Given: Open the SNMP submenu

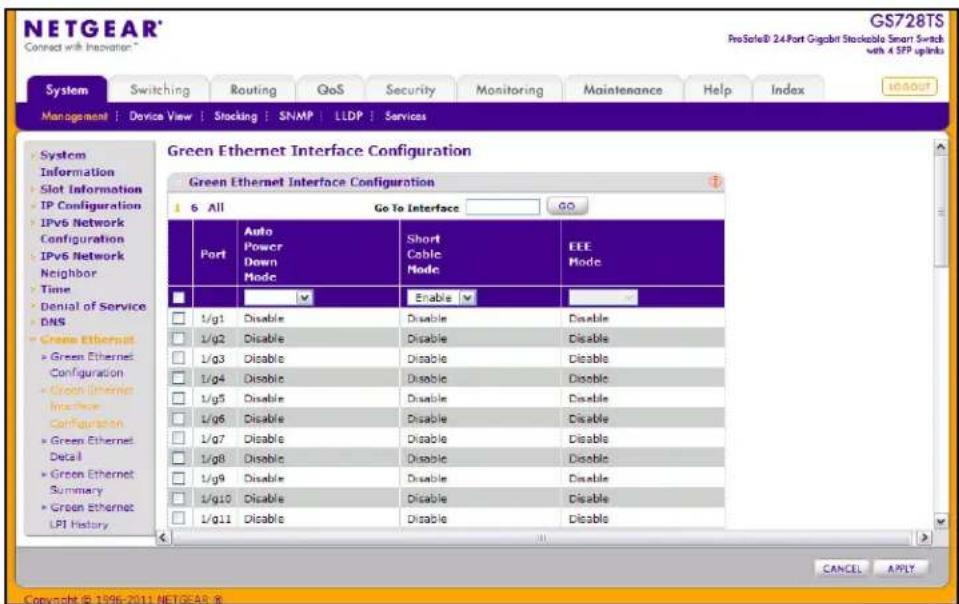Looking at the screenshot, I should (x=296, y=116).
